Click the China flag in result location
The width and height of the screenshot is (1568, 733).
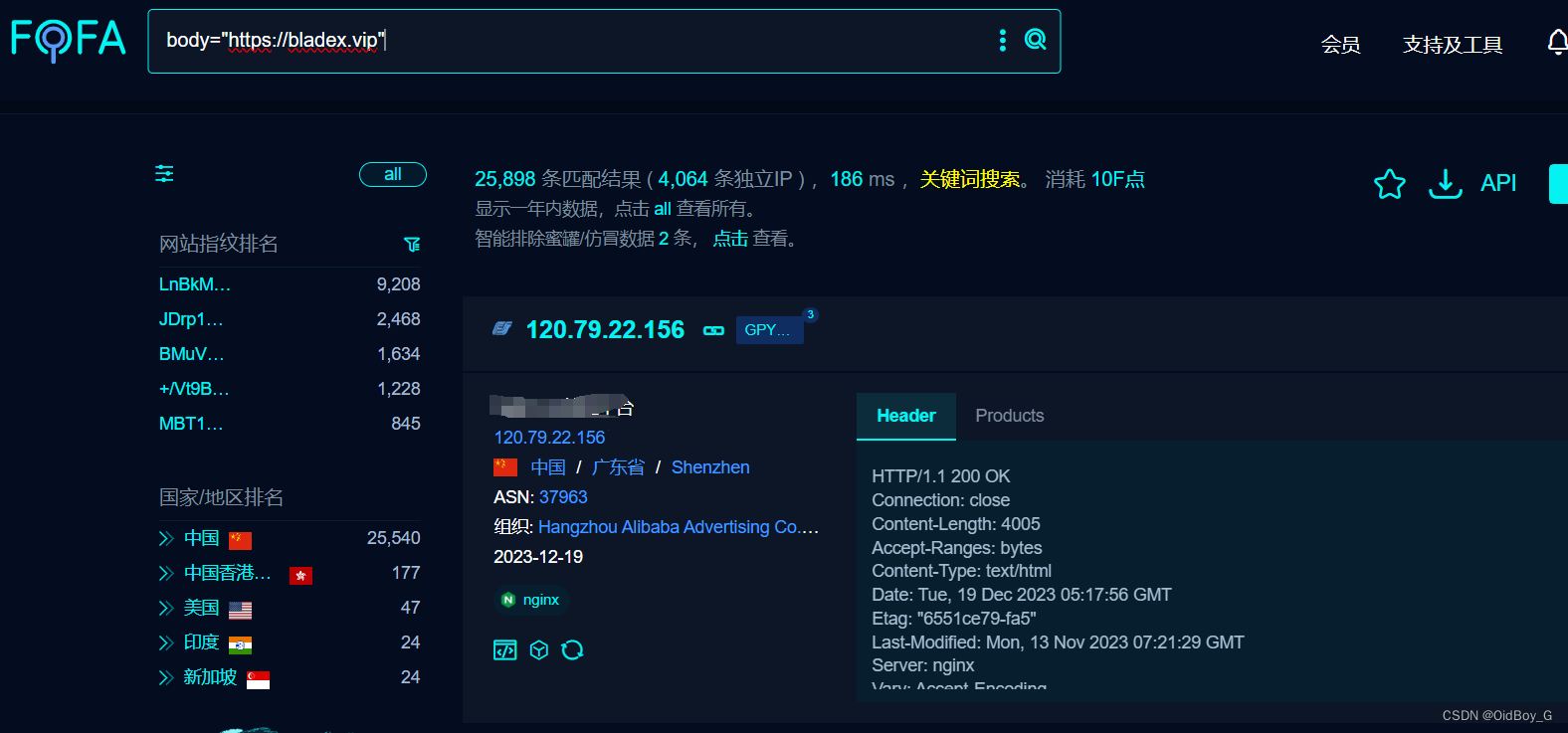click(505, 467)
